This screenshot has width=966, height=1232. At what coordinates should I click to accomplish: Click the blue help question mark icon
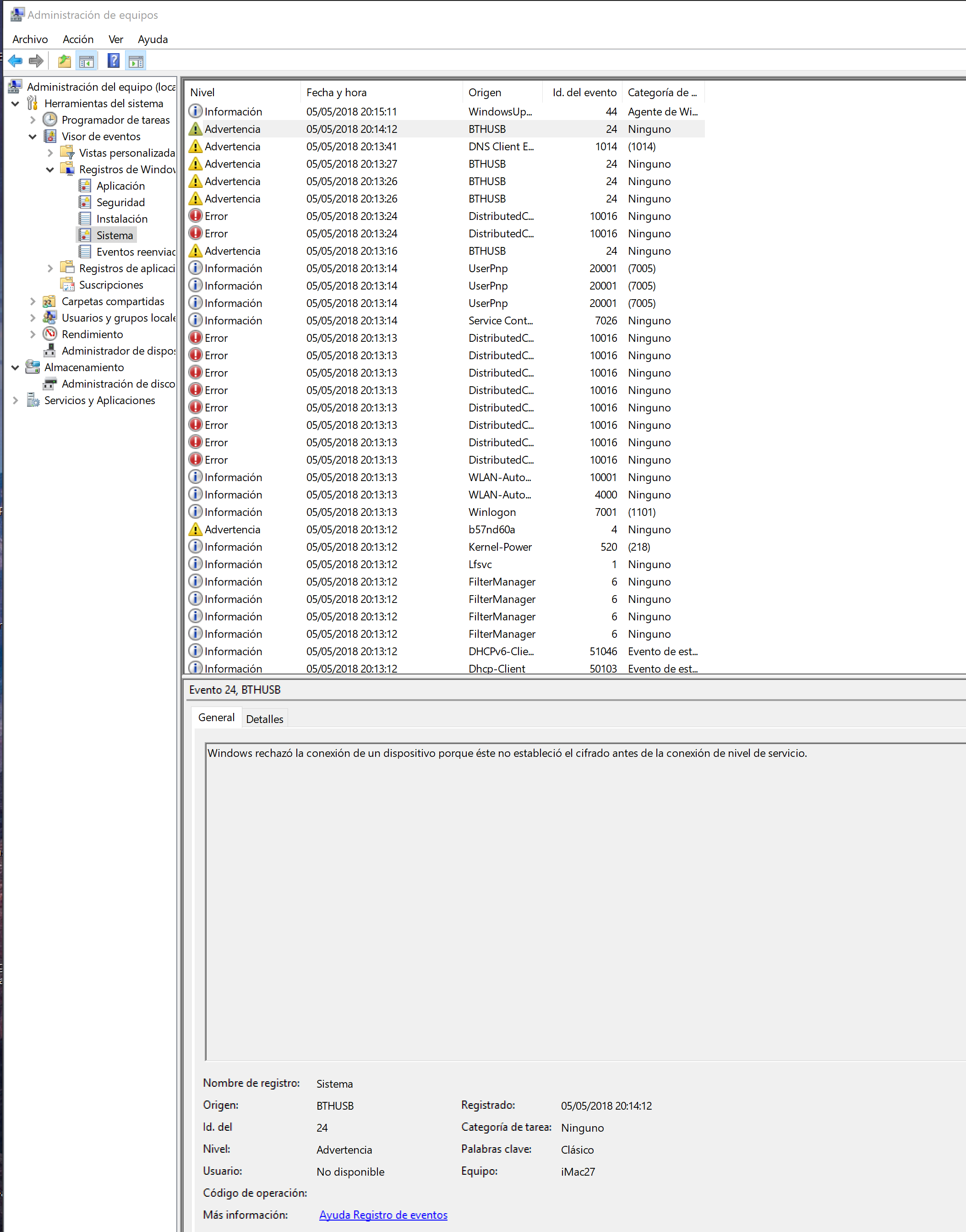[113, 60]
